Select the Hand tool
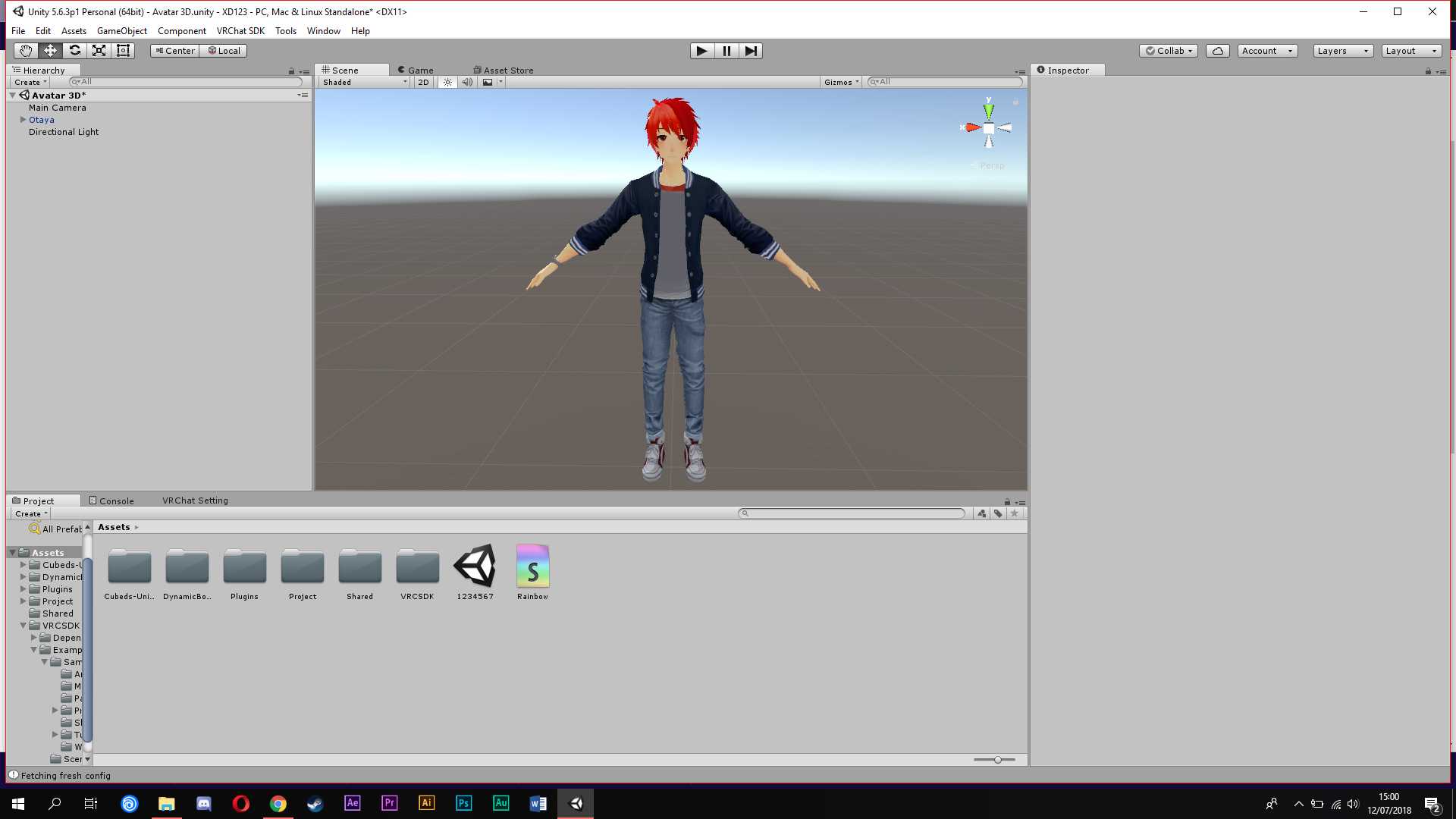Screen dimensions: 1456x819 point(26,51)
